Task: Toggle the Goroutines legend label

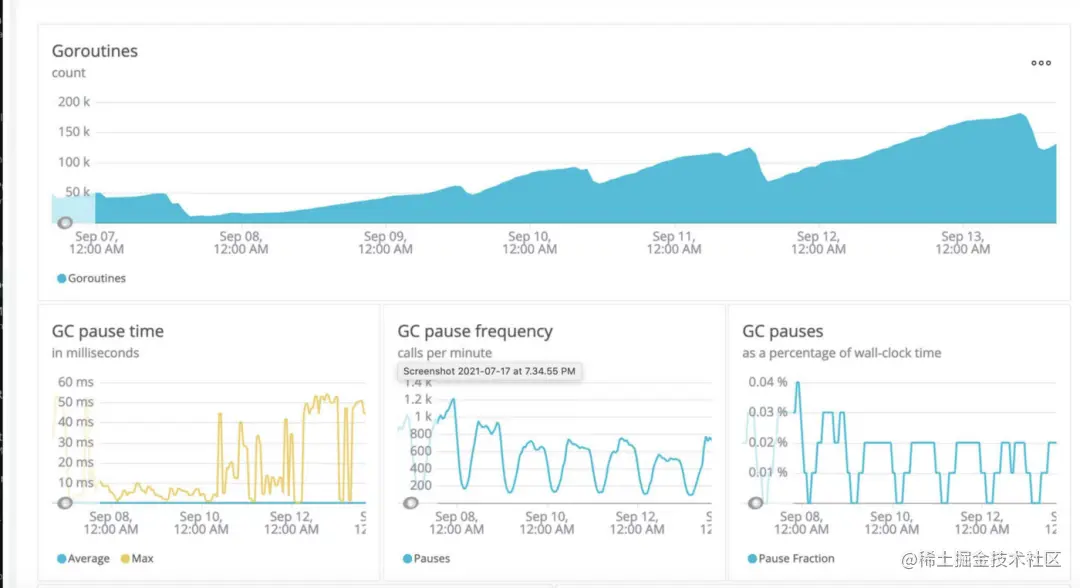Action: coord(97,279)
